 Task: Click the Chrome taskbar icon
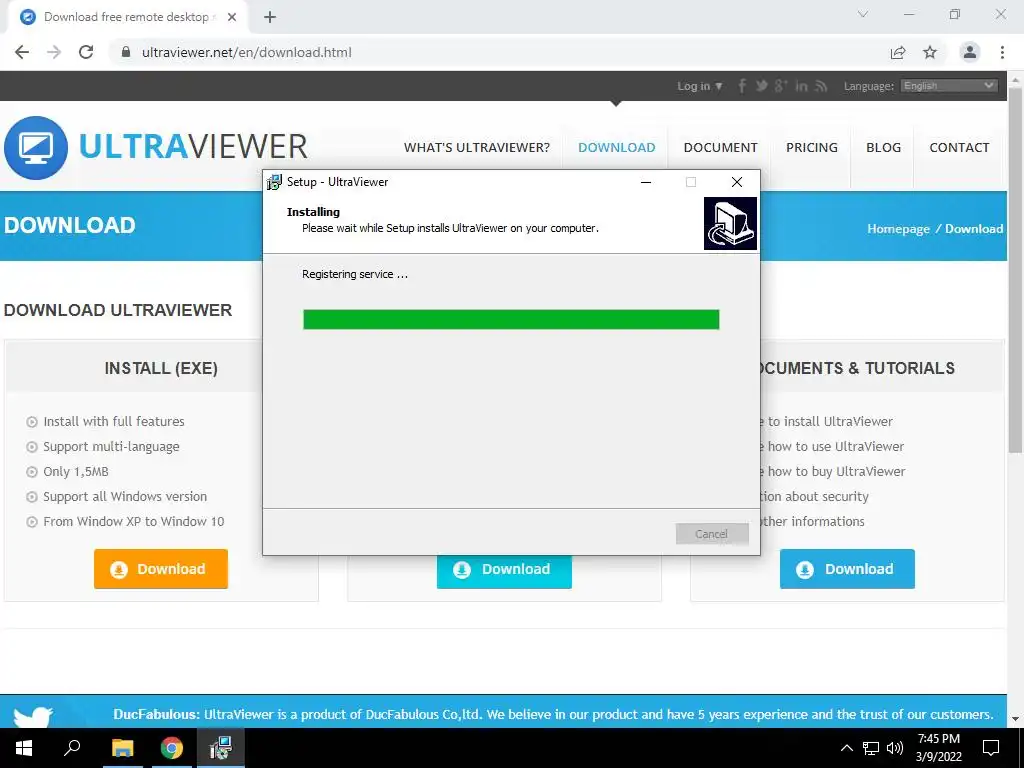pyautogui.click(x=172, y=748)
